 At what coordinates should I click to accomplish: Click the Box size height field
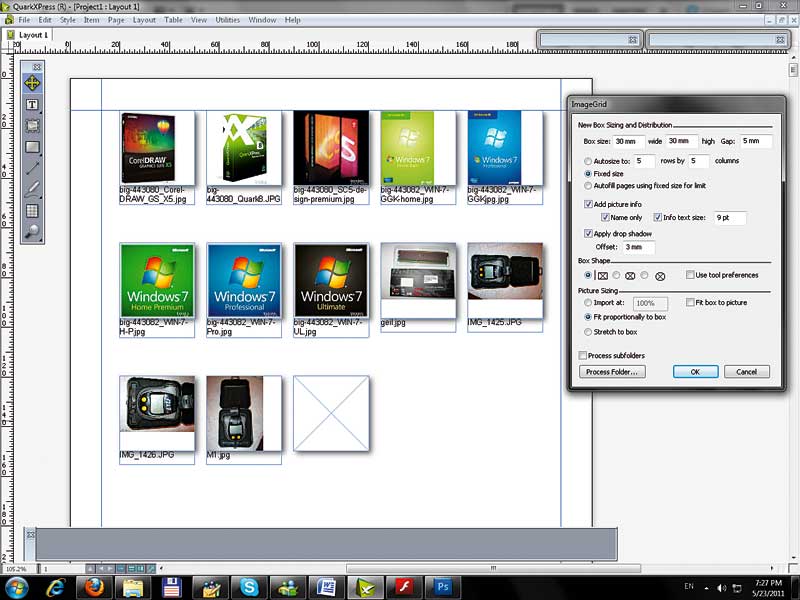coord(682,141)
